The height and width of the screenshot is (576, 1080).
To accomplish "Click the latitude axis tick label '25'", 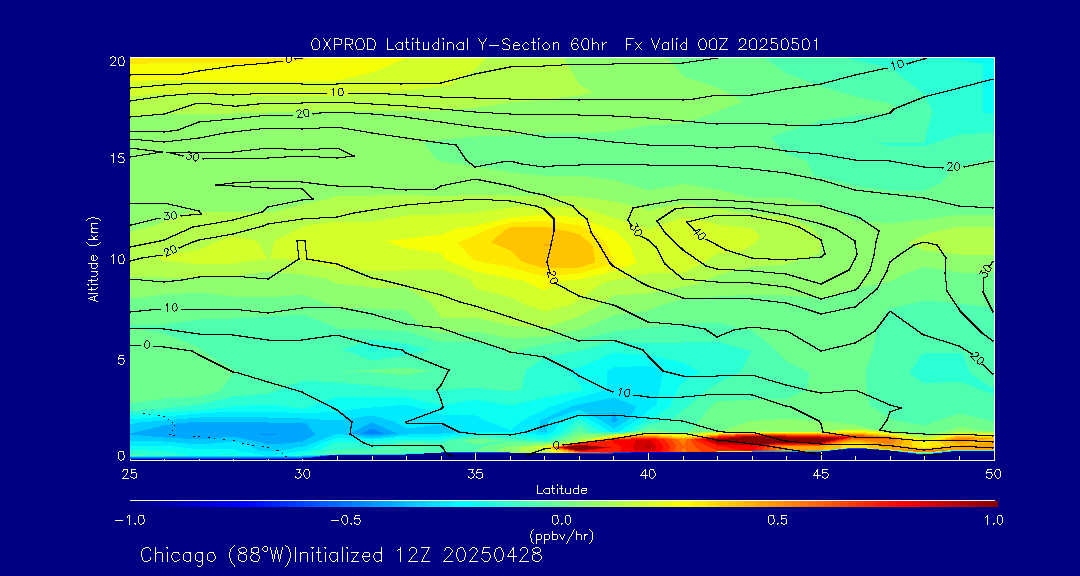I will (x=129, y=474).
